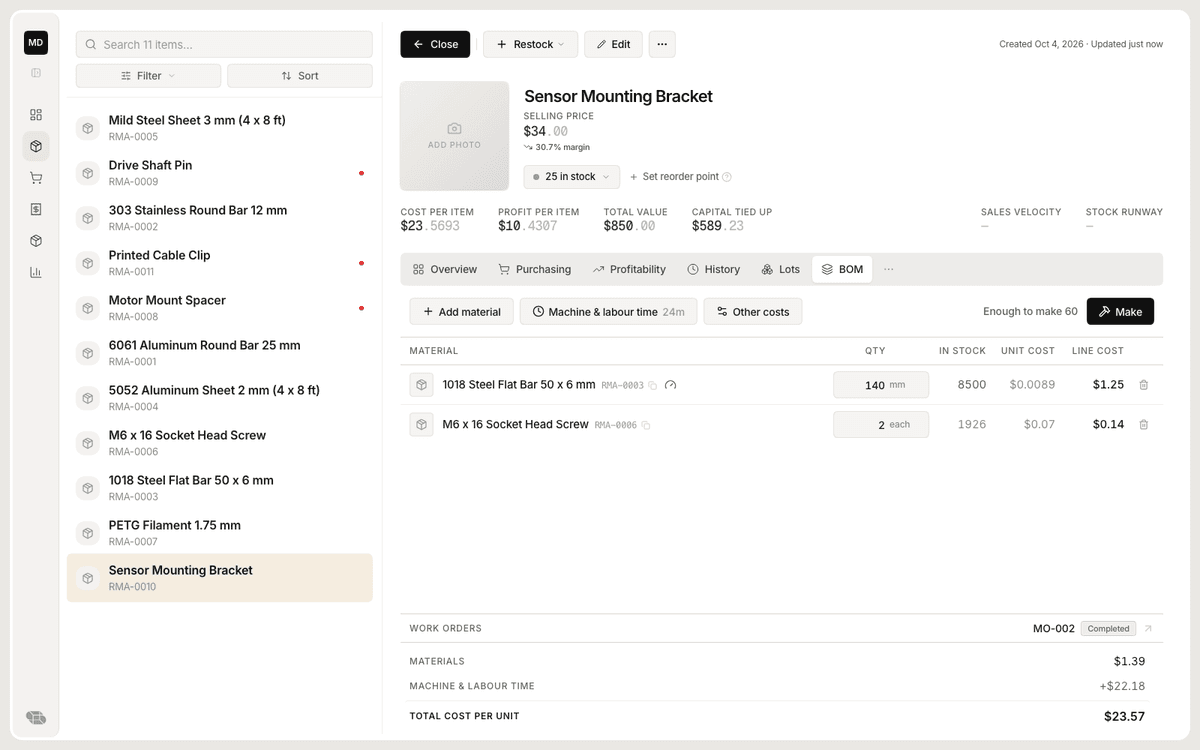Screen dimensions: 1200x750
Task: Go to the Lots tab
Action: coord(781,269)
